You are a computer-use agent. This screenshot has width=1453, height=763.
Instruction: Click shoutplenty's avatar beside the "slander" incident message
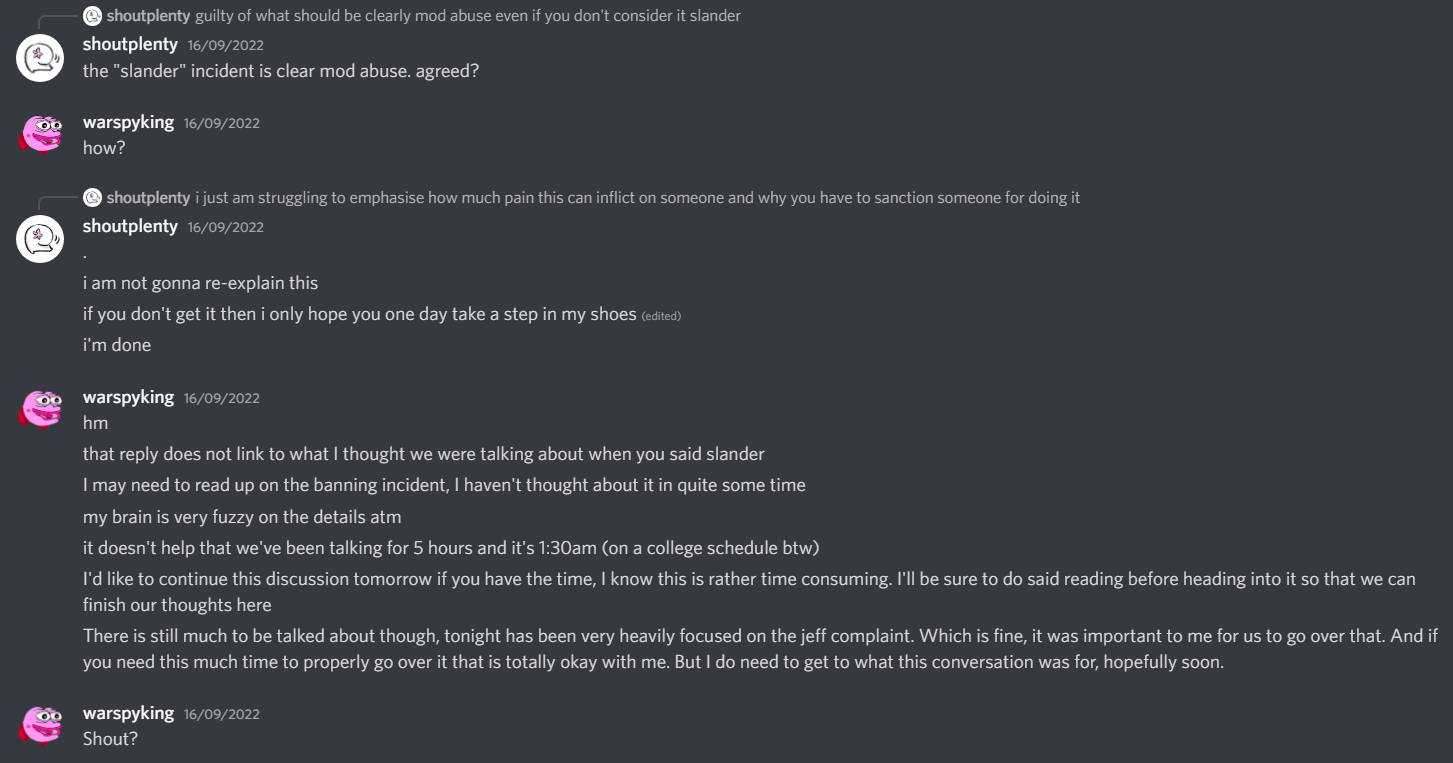40,57
